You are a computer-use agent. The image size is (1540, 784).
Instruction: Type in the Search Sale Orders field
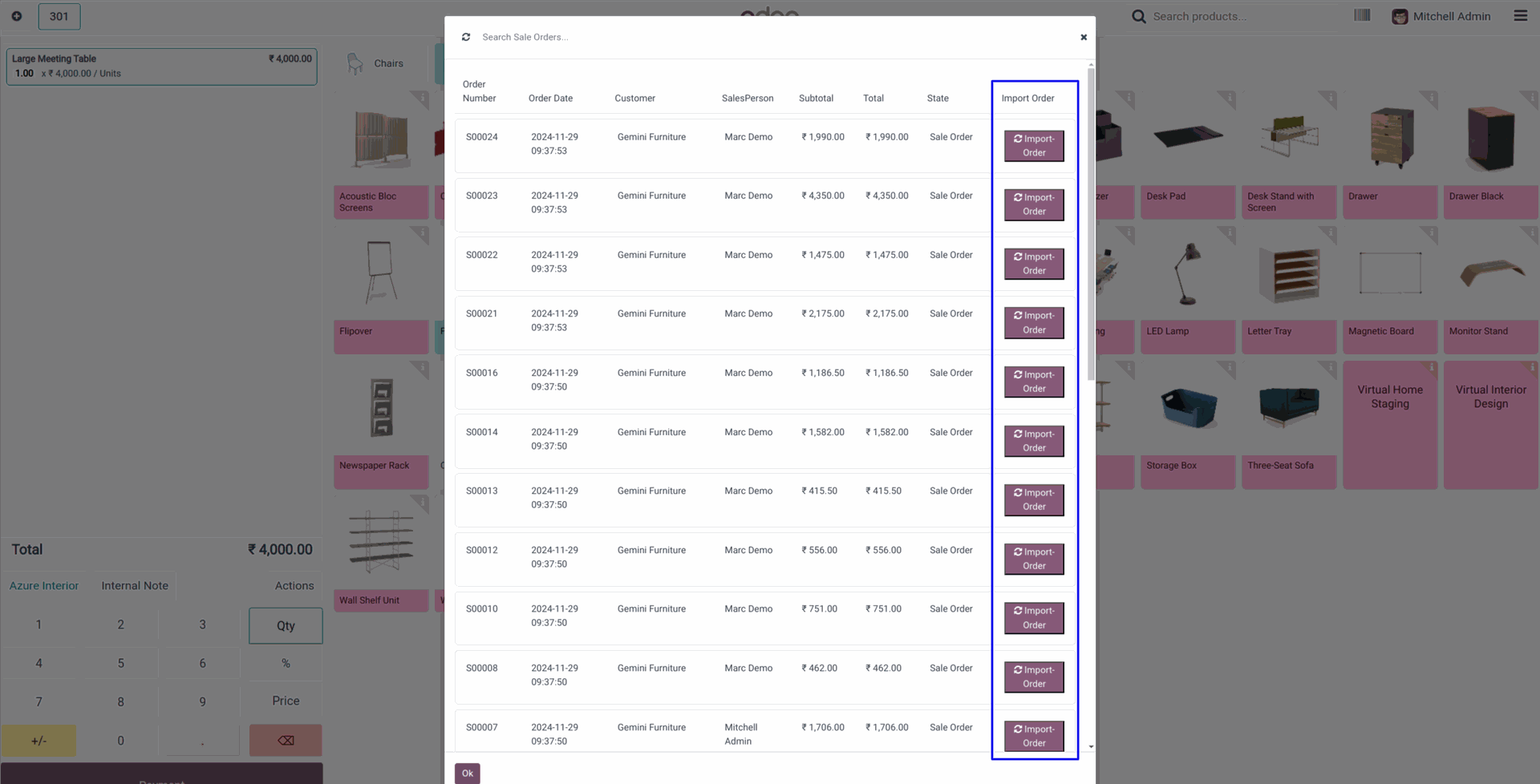(722, 37)
